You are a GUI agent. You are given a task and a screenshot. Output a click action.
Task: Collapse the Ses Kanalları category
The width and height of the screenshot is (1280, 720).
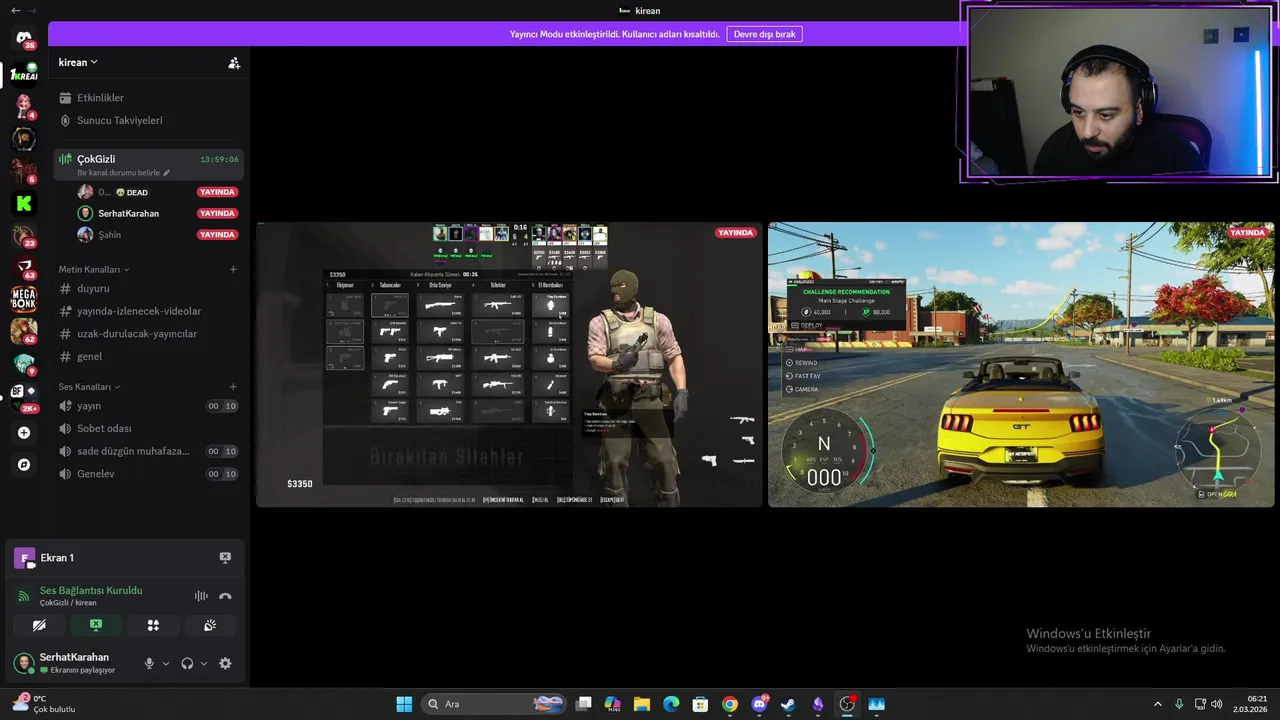[x=89, y=386]
